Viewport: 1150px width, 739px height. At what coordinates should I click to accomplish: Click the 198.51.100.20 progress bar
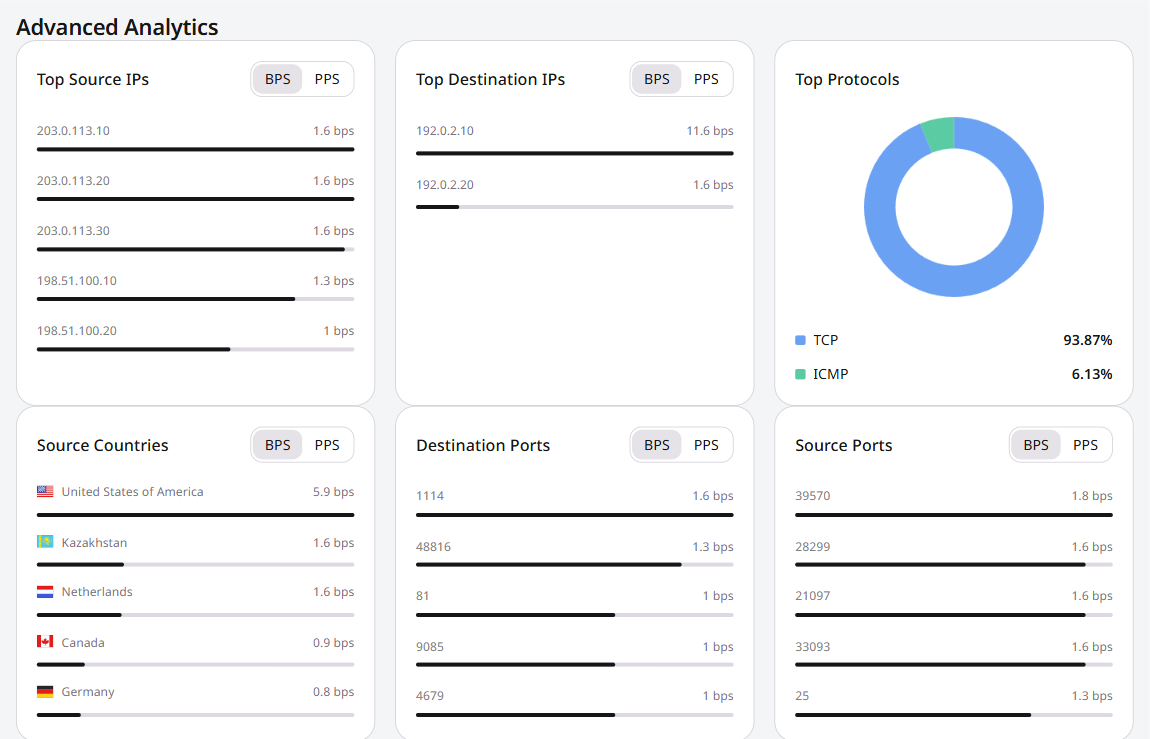(x=195, y=349)
